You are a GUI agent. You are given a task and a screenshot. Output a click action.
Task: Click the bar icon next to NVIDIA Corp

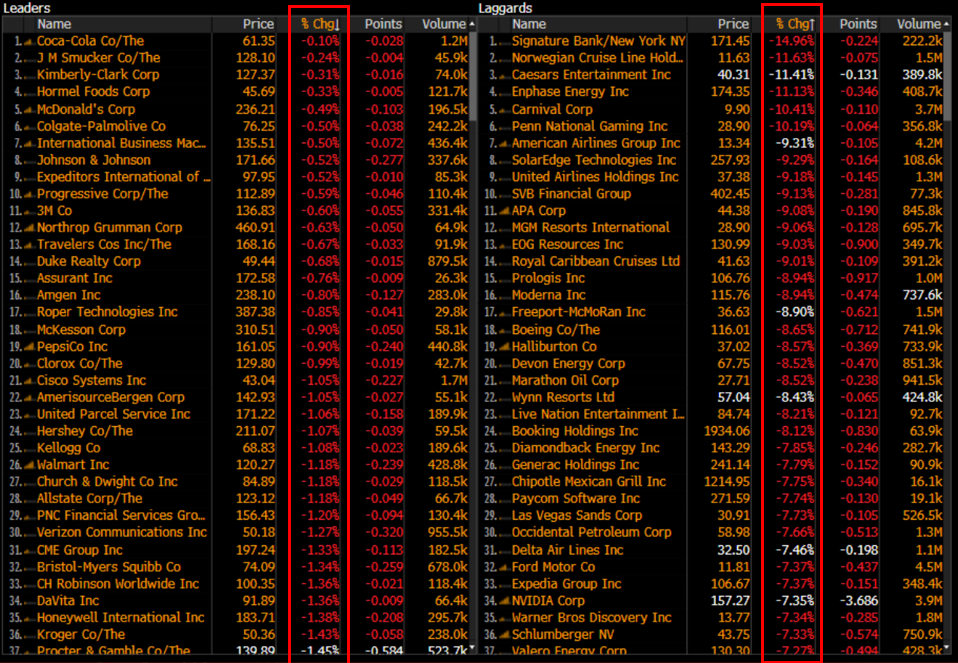(505, 601)
